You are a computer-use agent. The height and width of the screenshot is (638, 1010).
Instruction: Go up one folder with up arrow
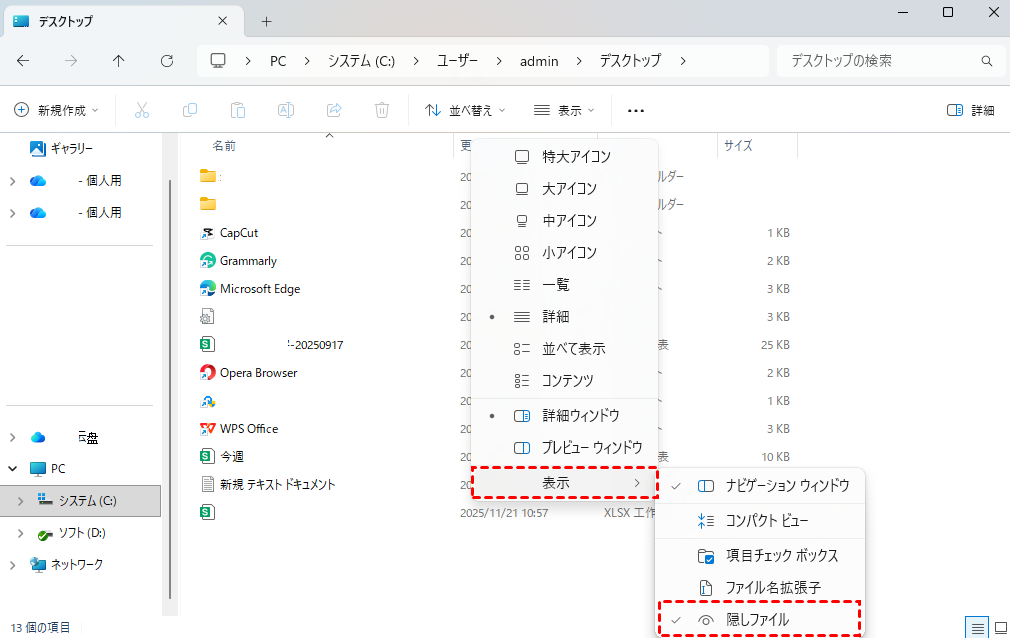coord(119,61)
